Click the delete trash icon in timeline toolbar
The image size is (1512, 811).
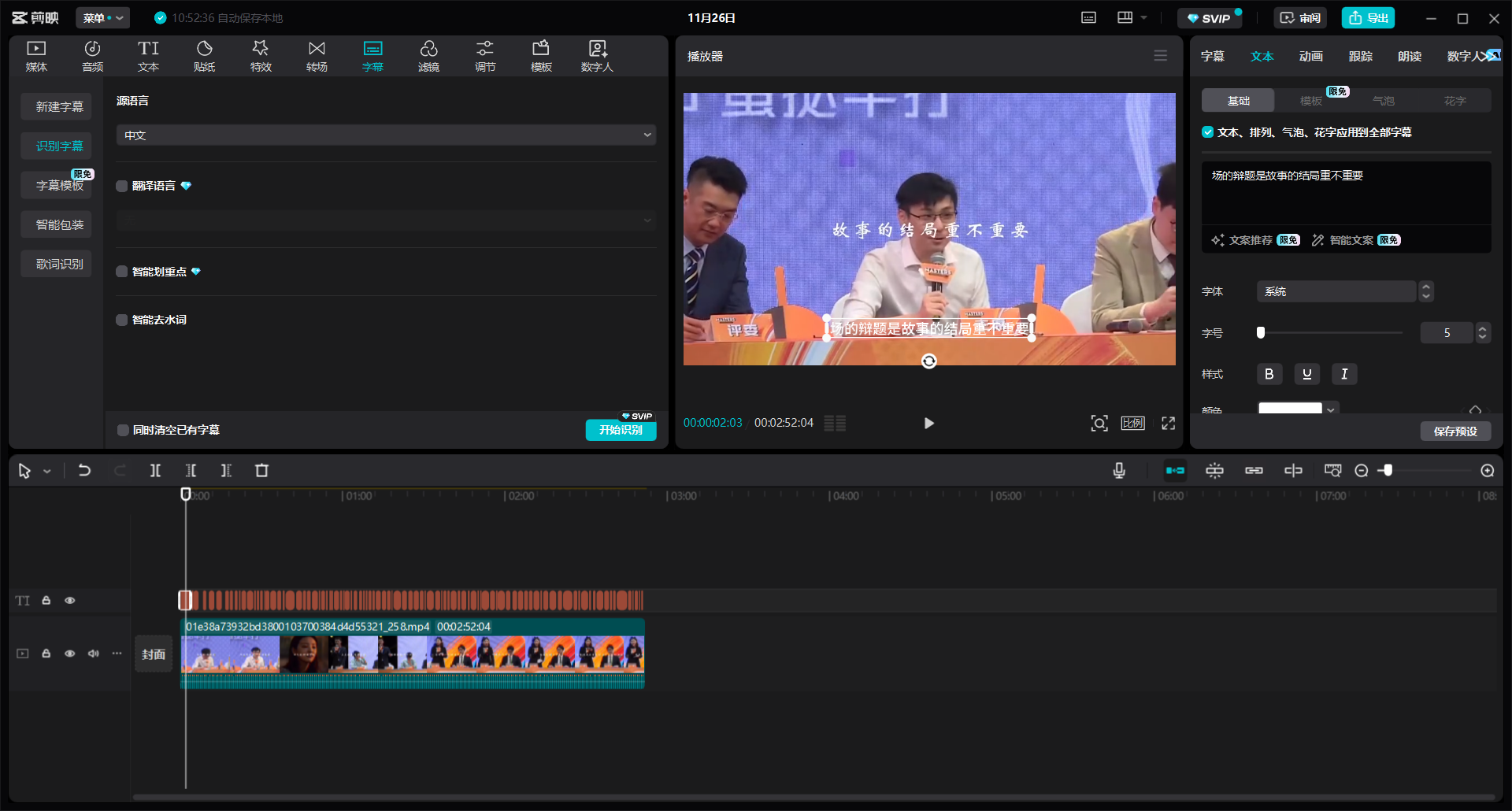[x=262, y=470]
